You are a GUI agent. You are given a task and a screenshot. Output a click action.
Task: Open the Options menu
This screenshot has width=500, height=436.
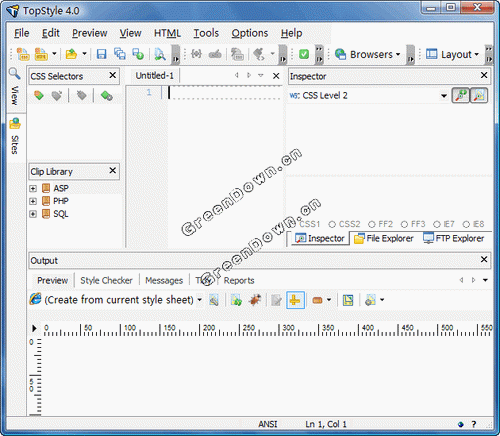pos(250,33)
